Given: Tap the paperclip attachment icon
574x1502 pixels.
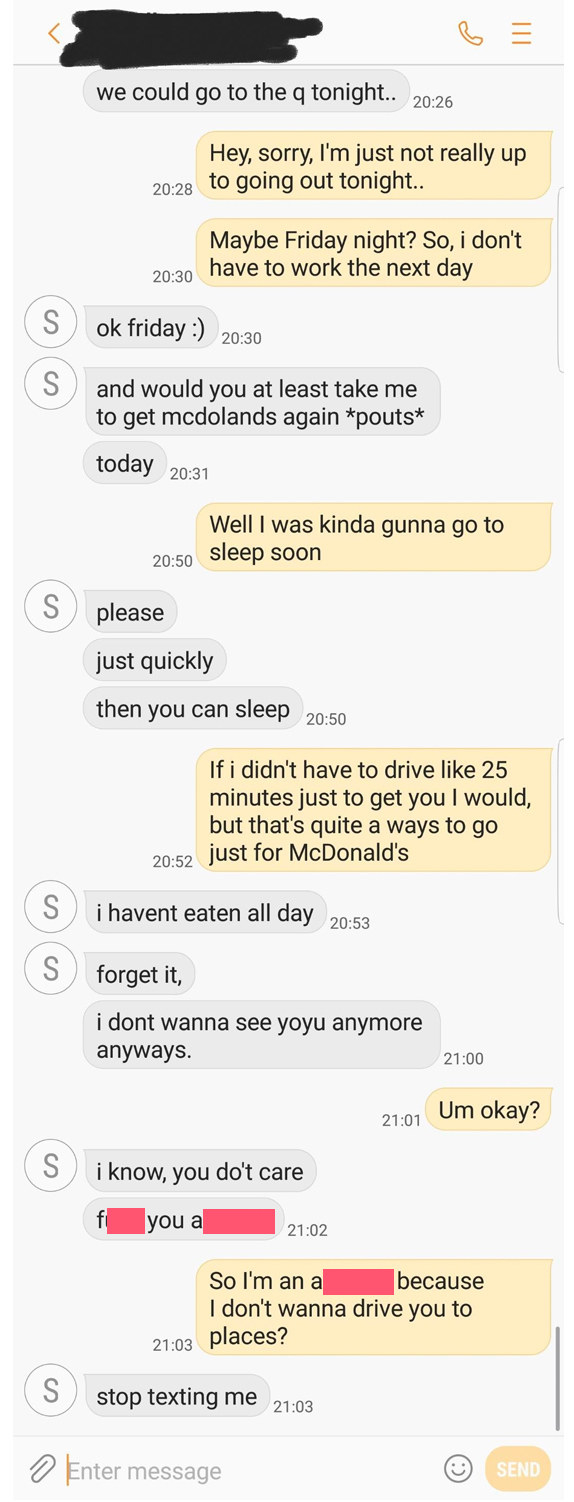Looking at the screenshot, I should click(x=41, y=1468).
